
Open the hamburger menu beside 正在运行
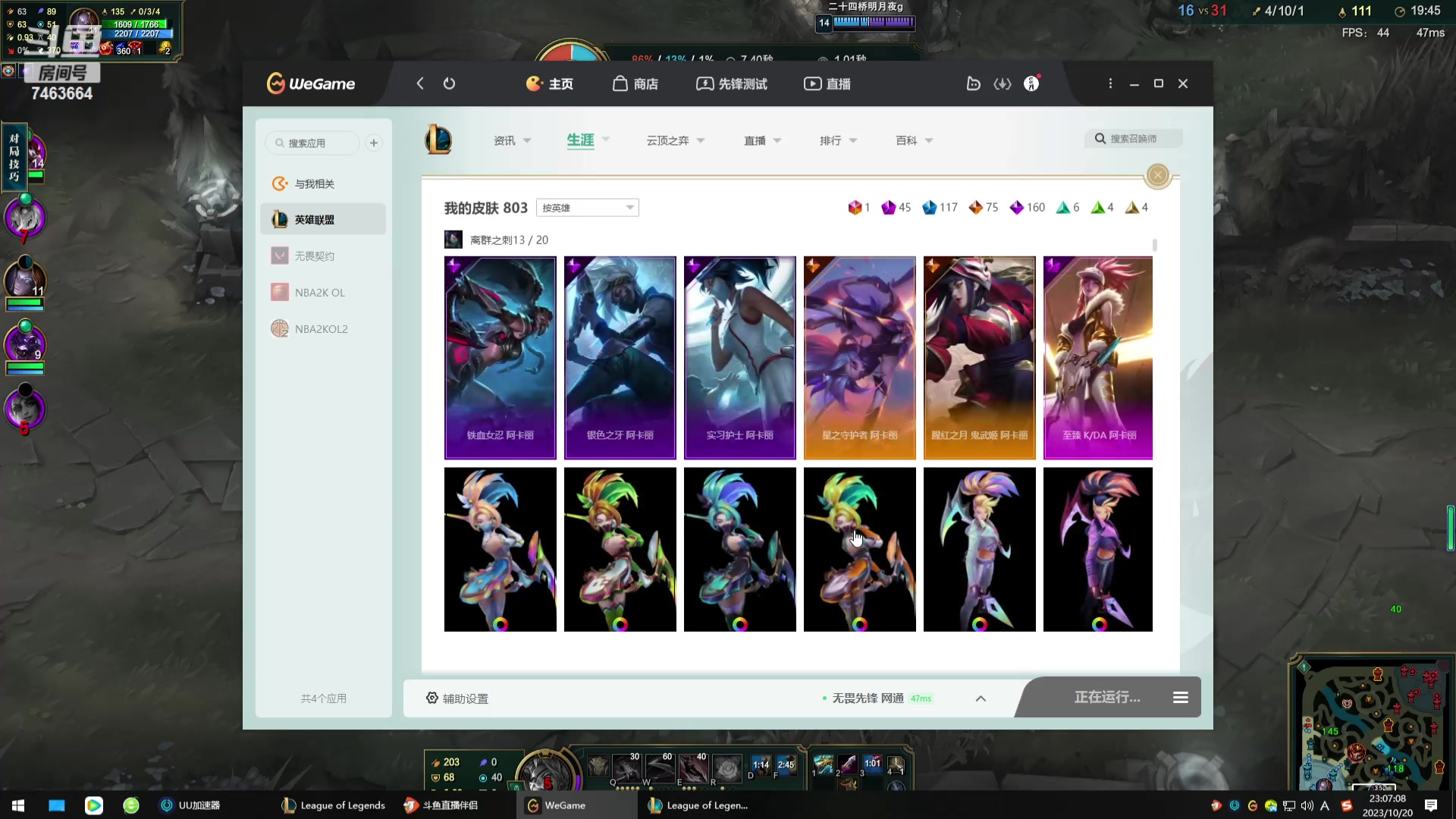click(1181, 697)
